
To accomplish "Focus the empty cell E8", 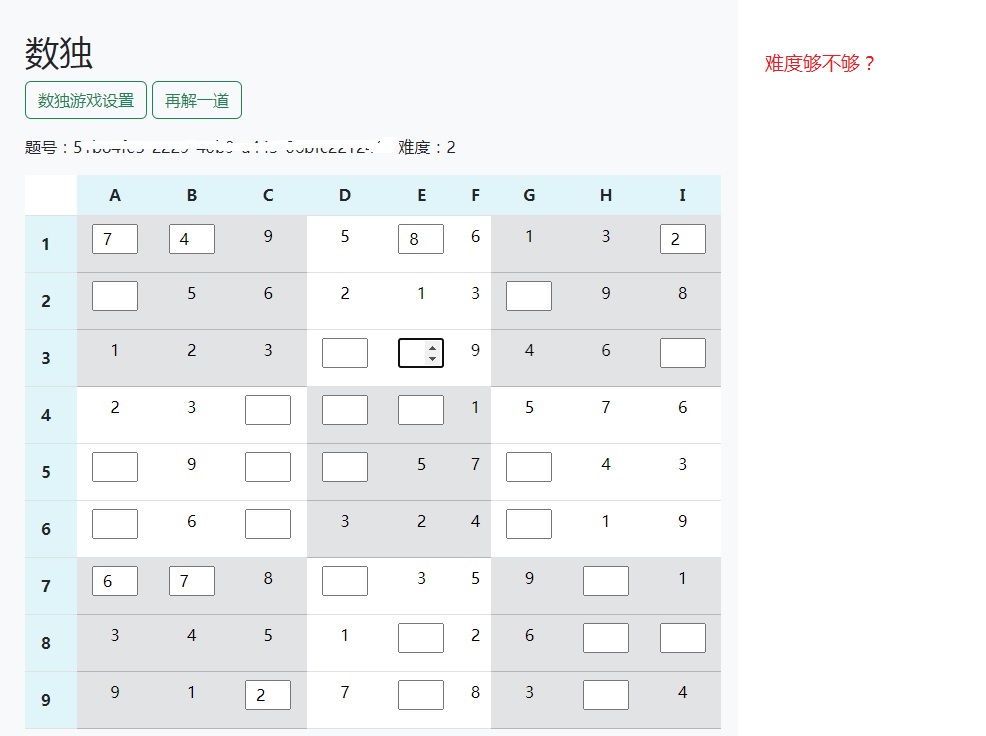I will tap(421, 638).
